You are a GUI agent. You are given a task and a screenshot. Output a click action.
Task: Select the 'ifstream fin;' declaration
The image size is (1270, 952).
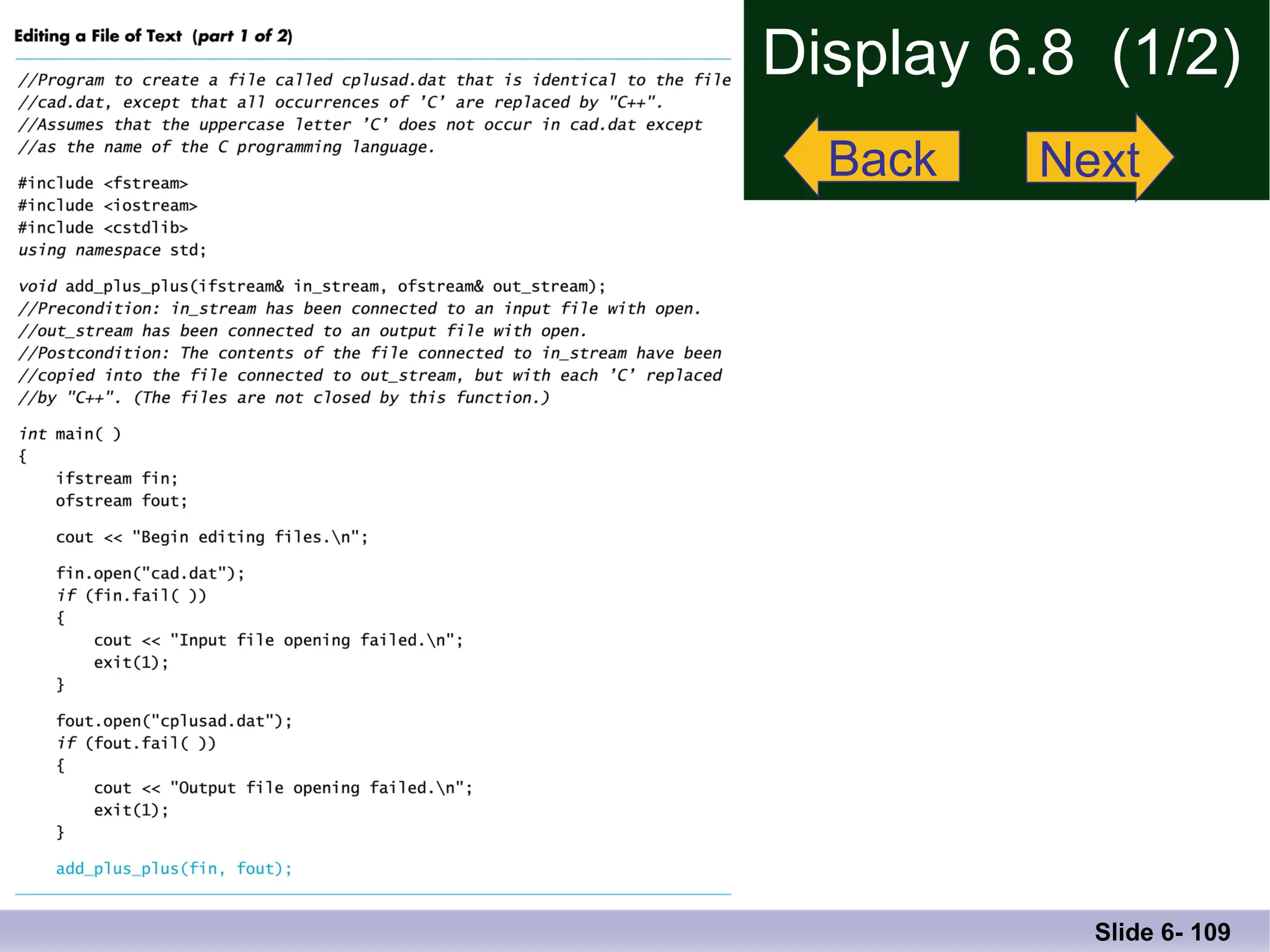(117, 478)
